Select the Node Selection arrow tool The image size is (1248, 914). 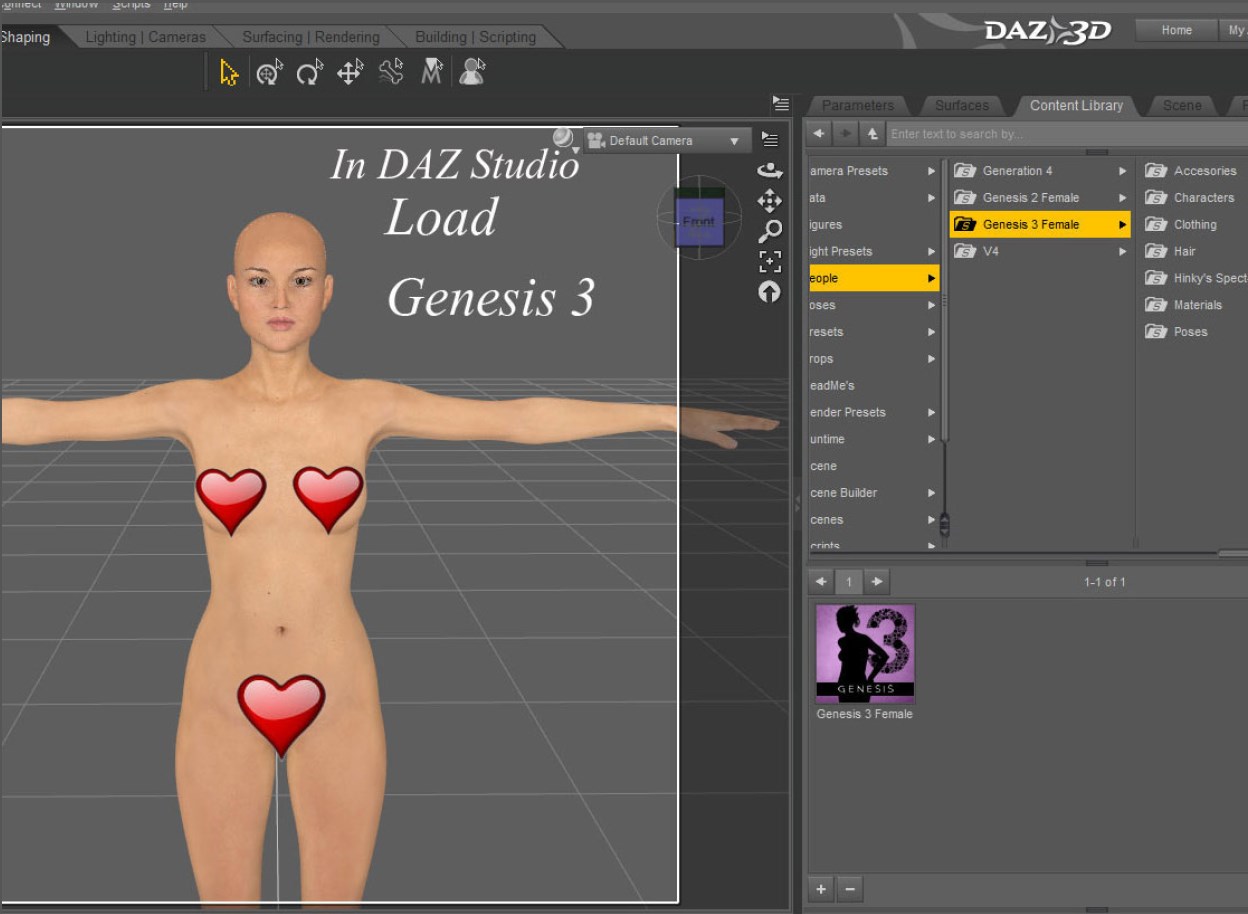[x=229, y=73]
